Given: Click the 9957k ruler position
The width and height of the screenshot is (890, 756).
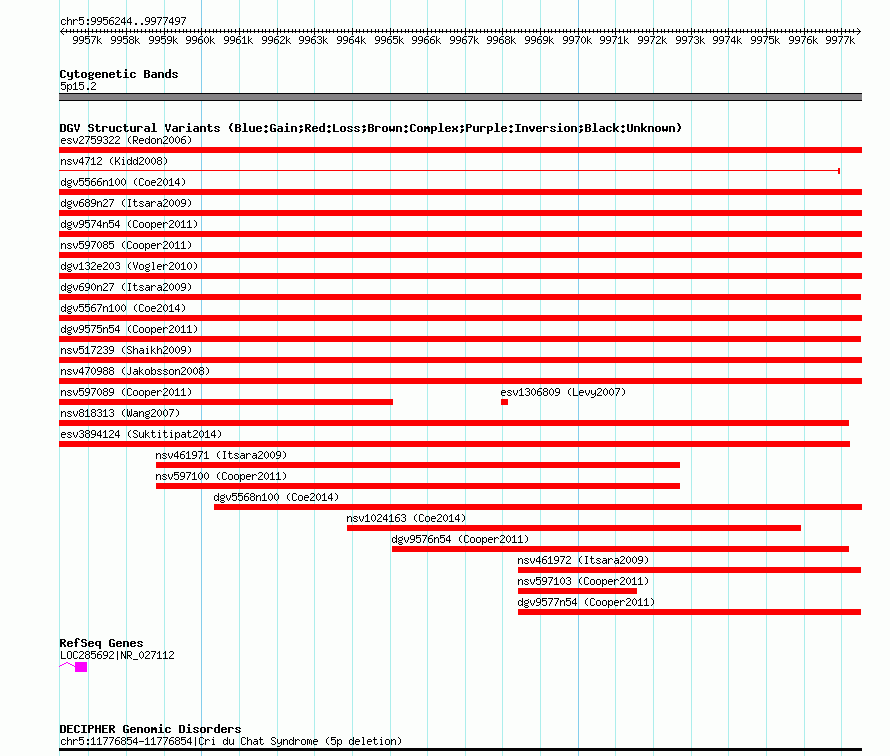Looking at the screenshot, I should [x=87, y=40].
